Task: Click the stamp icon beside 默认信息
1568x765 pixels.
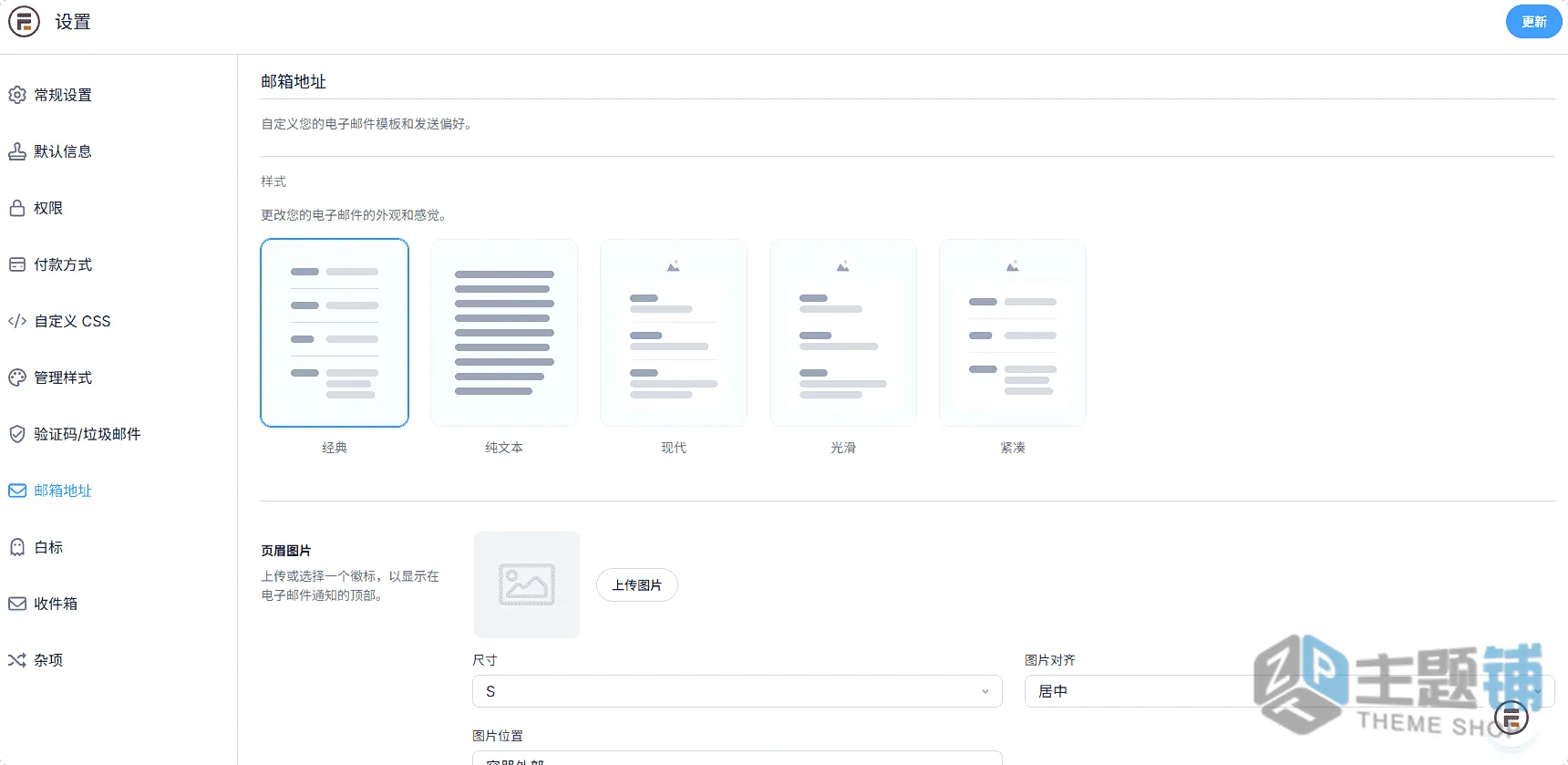Action: [x=17, y=151]
